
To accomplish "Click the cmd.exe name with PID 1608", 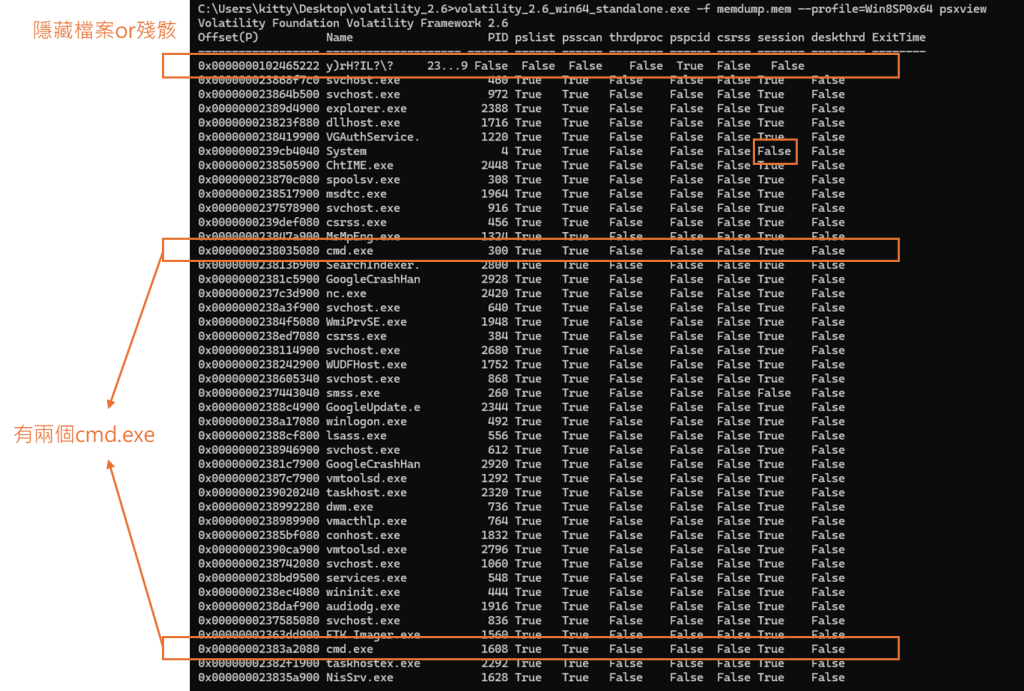I will (349, 649).
